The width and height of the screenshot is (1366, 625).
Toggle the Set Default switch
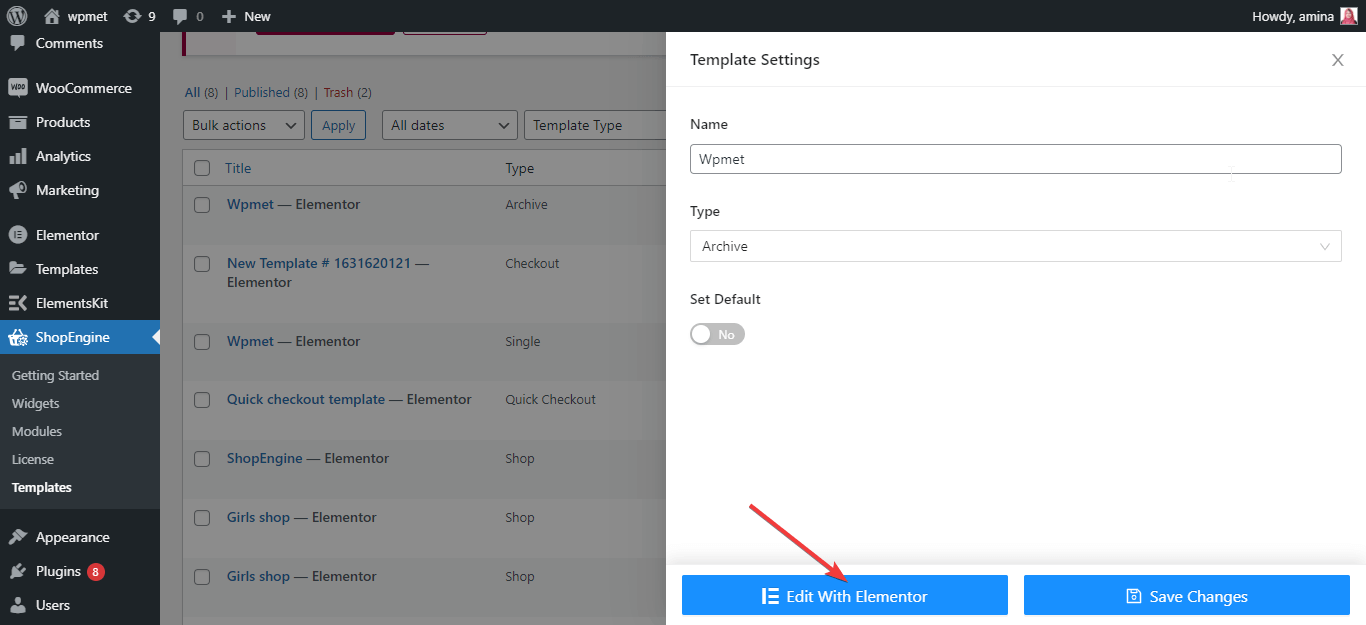pos(717,334)
